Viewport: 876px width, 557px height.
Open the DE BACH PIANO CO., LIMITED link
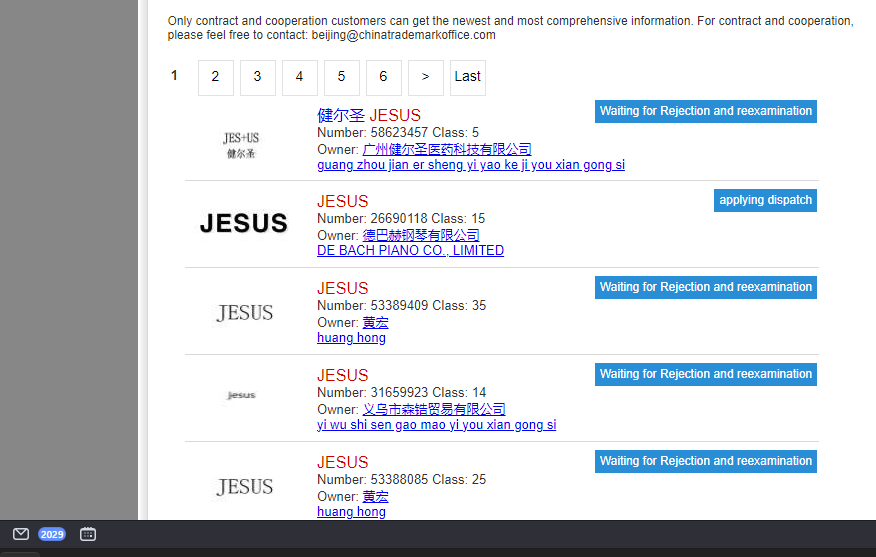[x=410, y=251]
